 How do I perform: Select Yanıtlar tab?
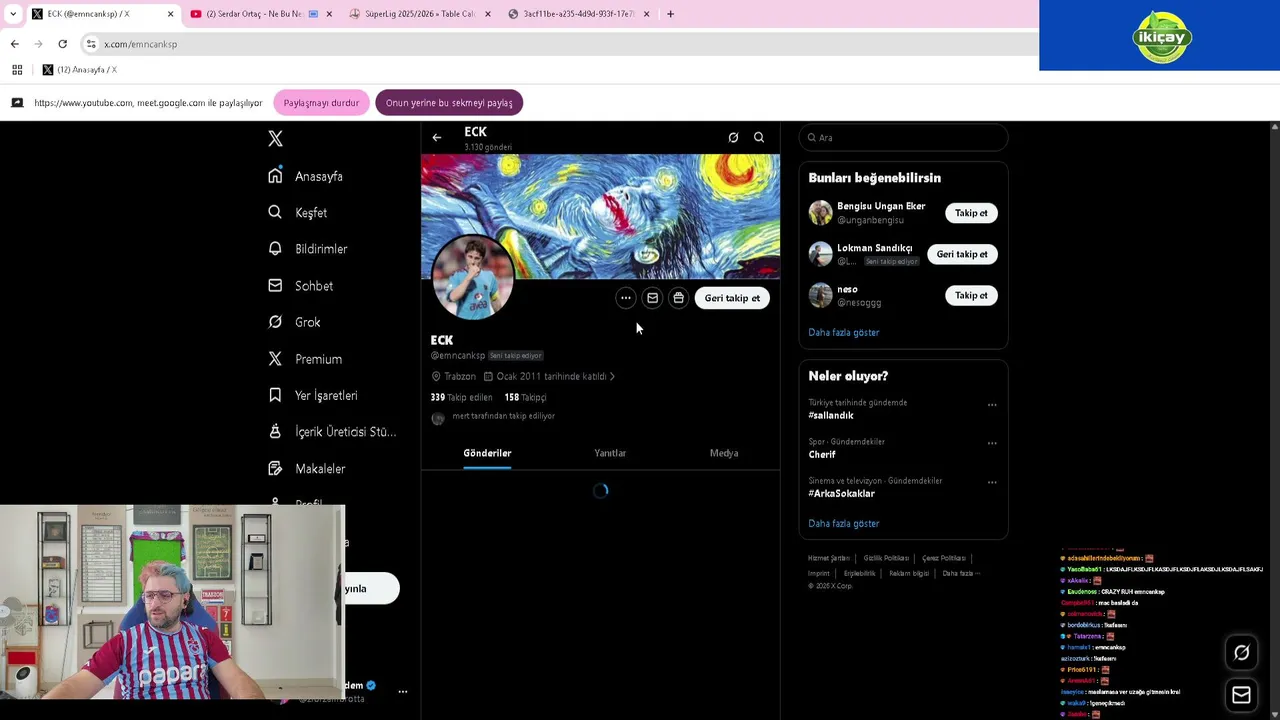click(610, 453)
